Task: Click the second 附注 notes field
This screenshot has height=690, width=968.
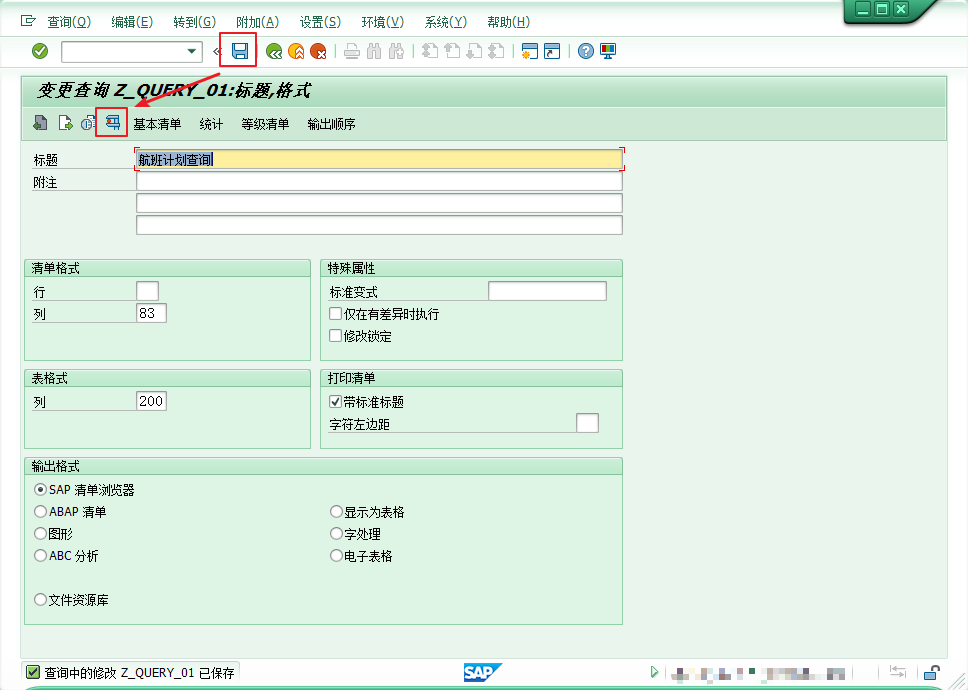Action: [x=379, y=203]
